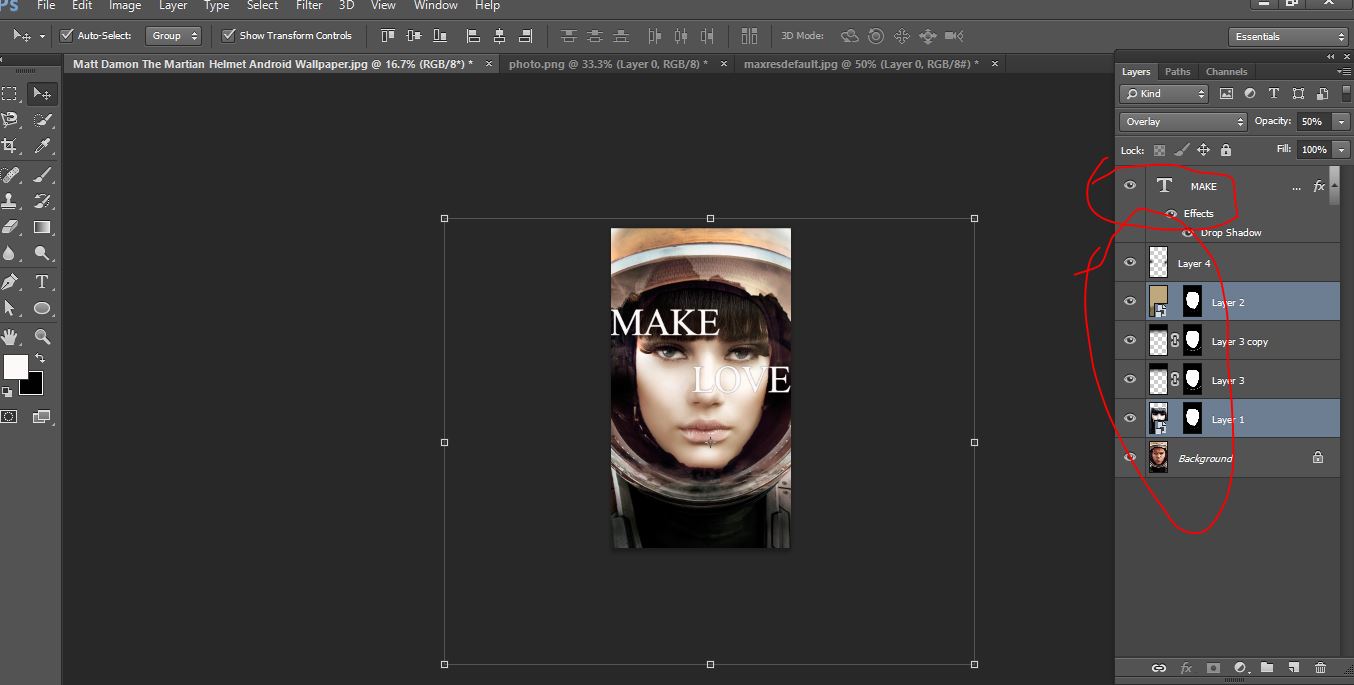The height and width of the screenshot is (685, 1354).
Task: Choose the Gradient tool
Action: tap(42, 227)
